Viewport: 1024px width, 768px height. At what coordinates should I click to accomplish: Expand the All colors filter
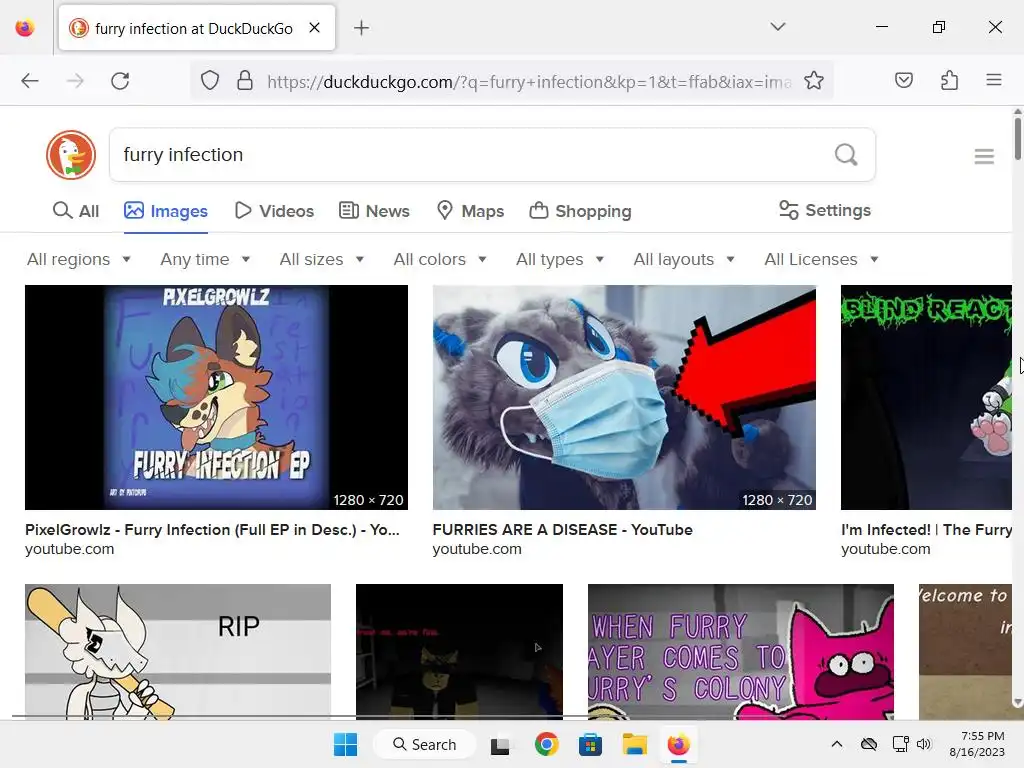[440, 259]
